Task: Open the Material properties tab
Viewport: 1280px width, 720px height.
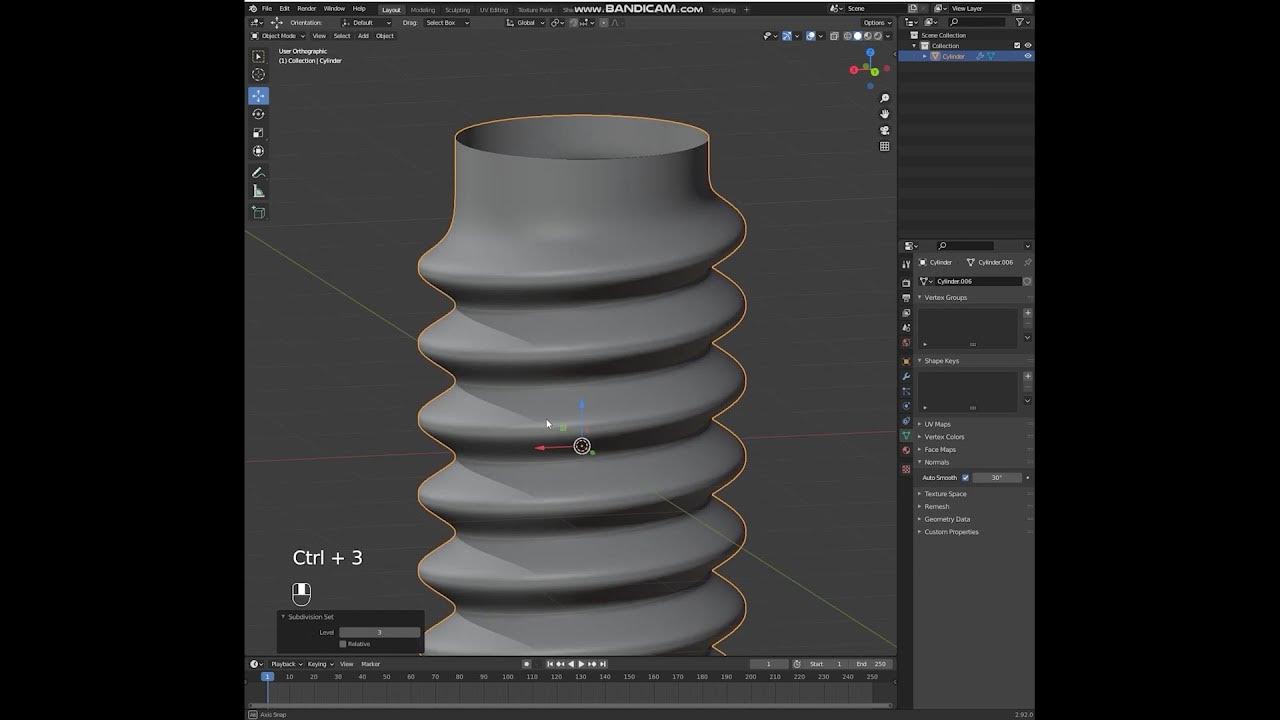Action: pos(906,451)
